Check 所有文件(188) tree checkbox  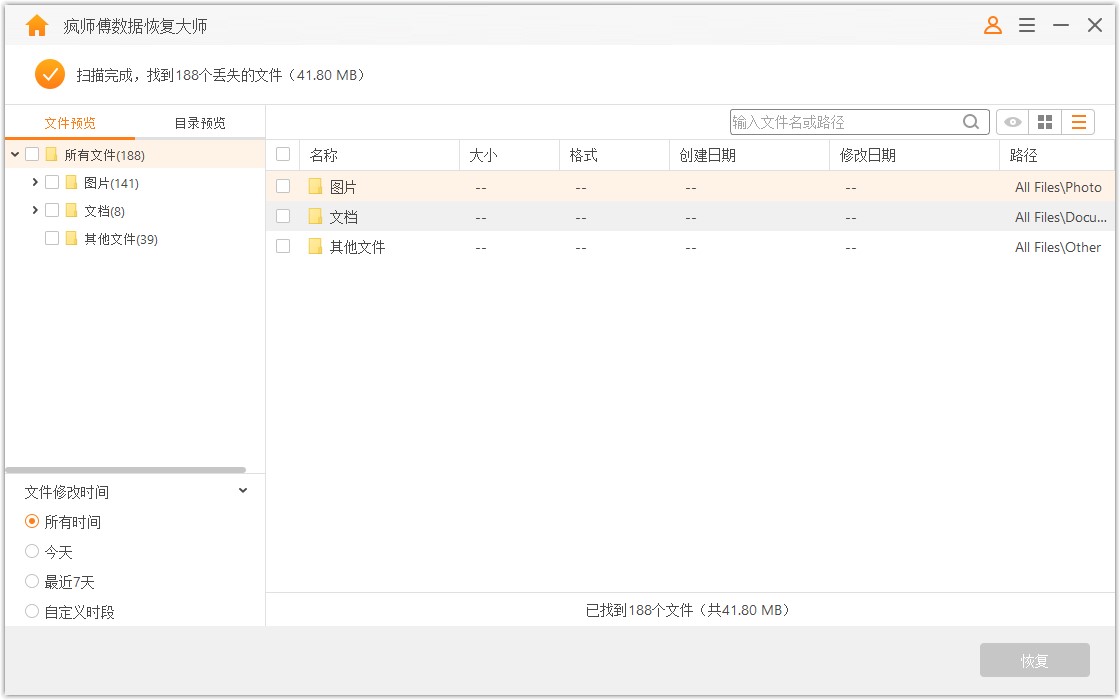point(32,154)
